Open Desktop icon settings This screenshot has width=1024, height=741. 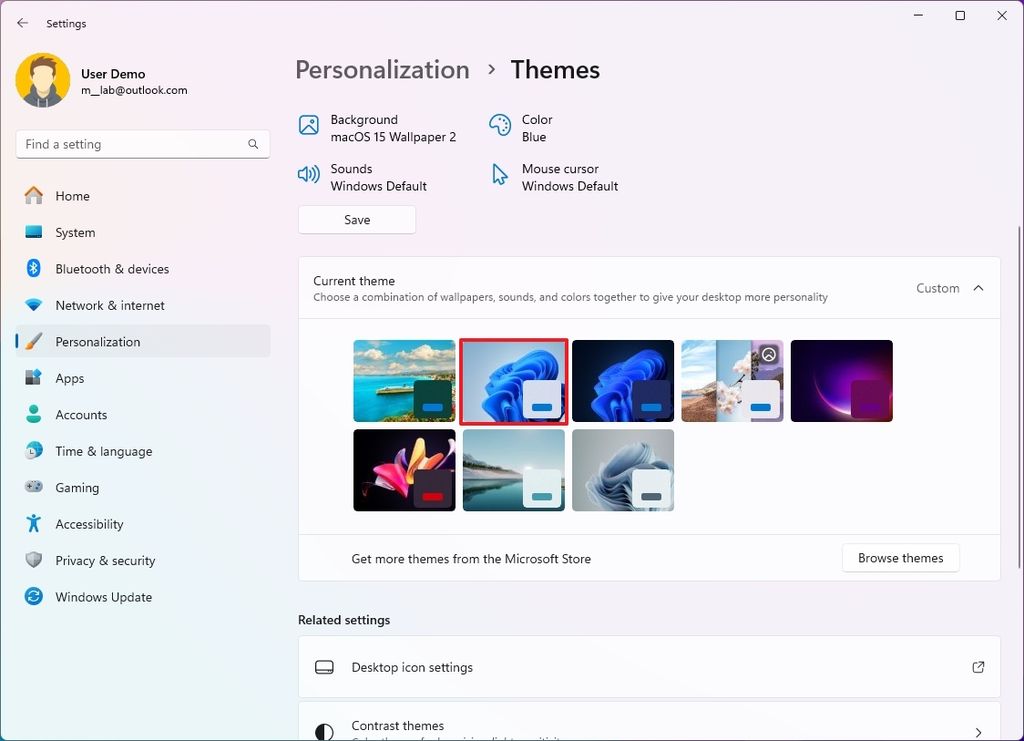[649, 667]
